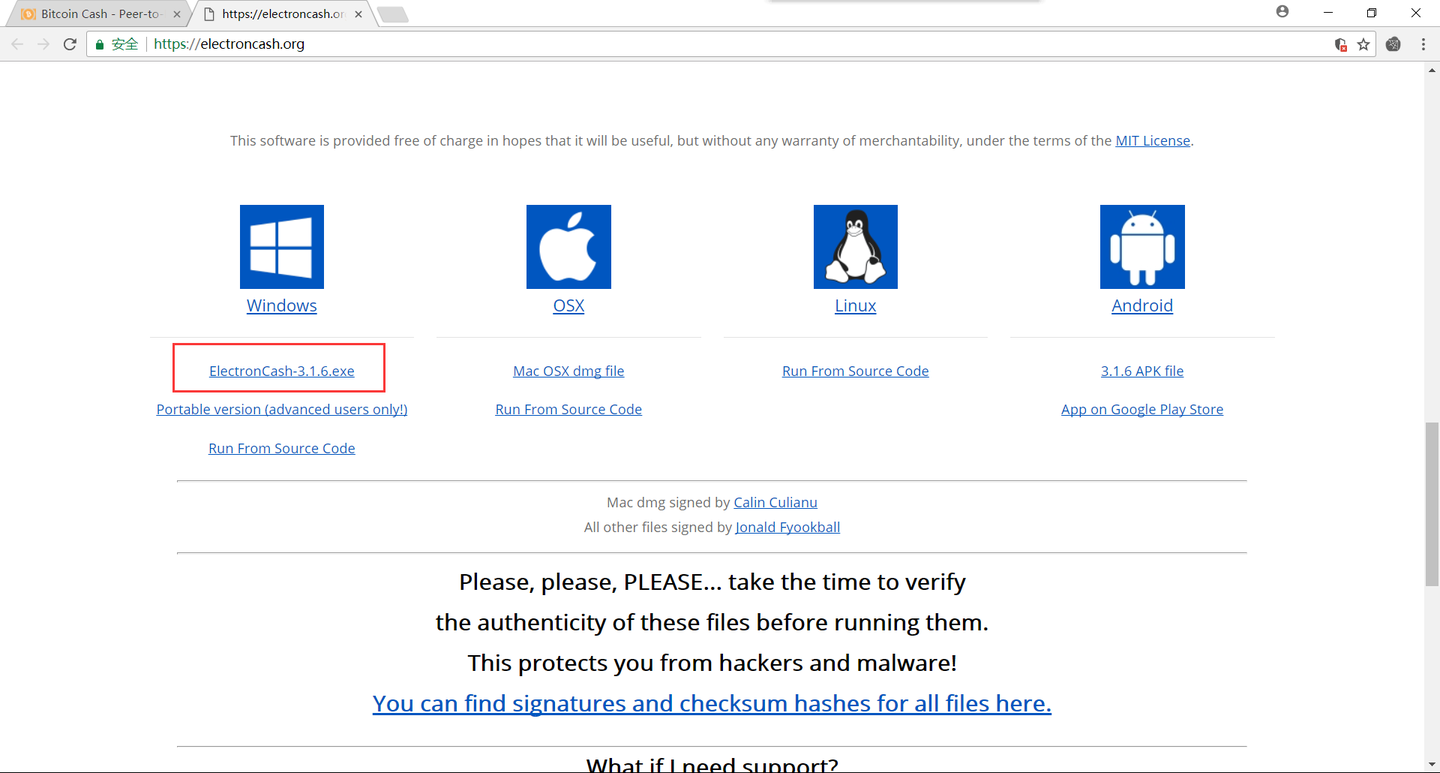Screen dimensions: 1440x773
Task: Minimize the Chrome window
Action: (1328, 12)
